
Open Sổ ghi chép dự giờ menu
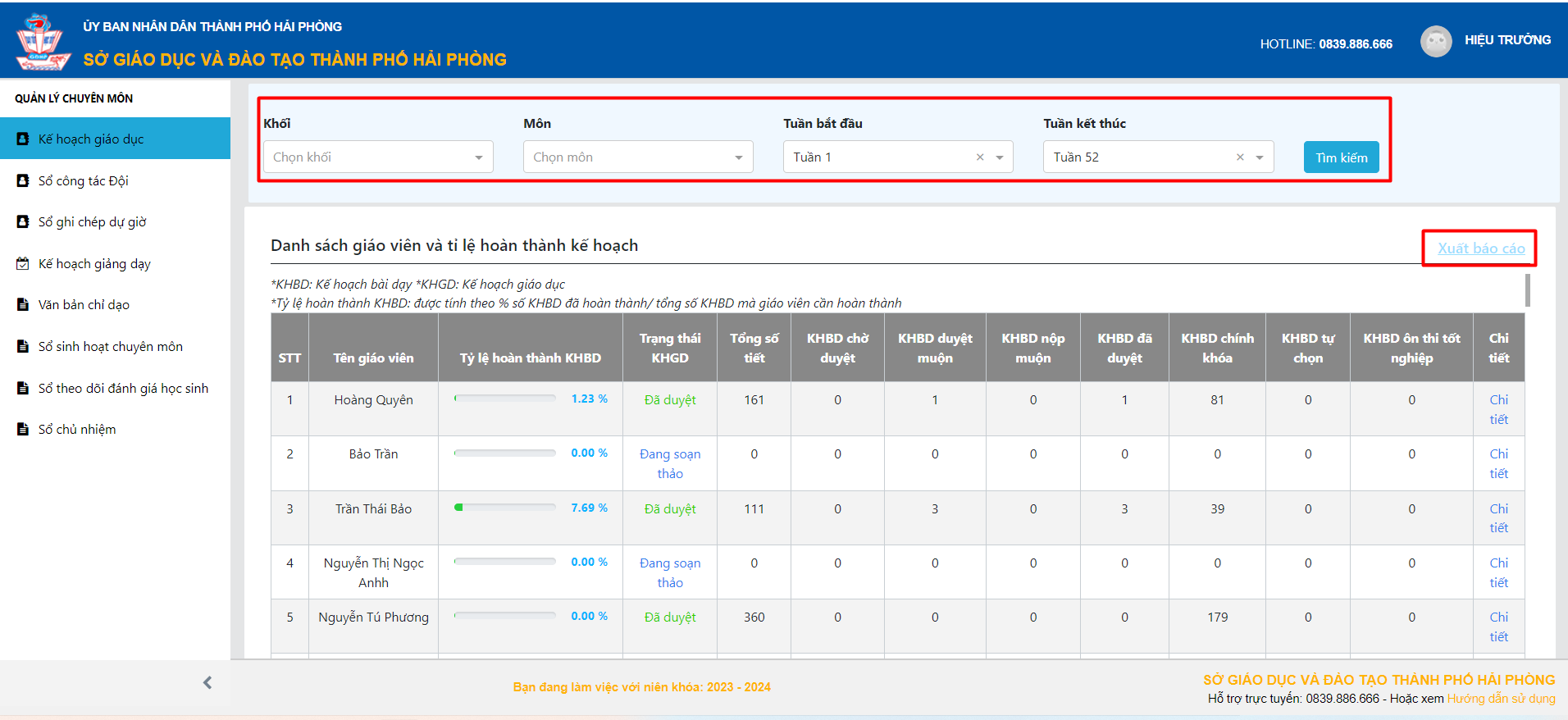point(92,222)
